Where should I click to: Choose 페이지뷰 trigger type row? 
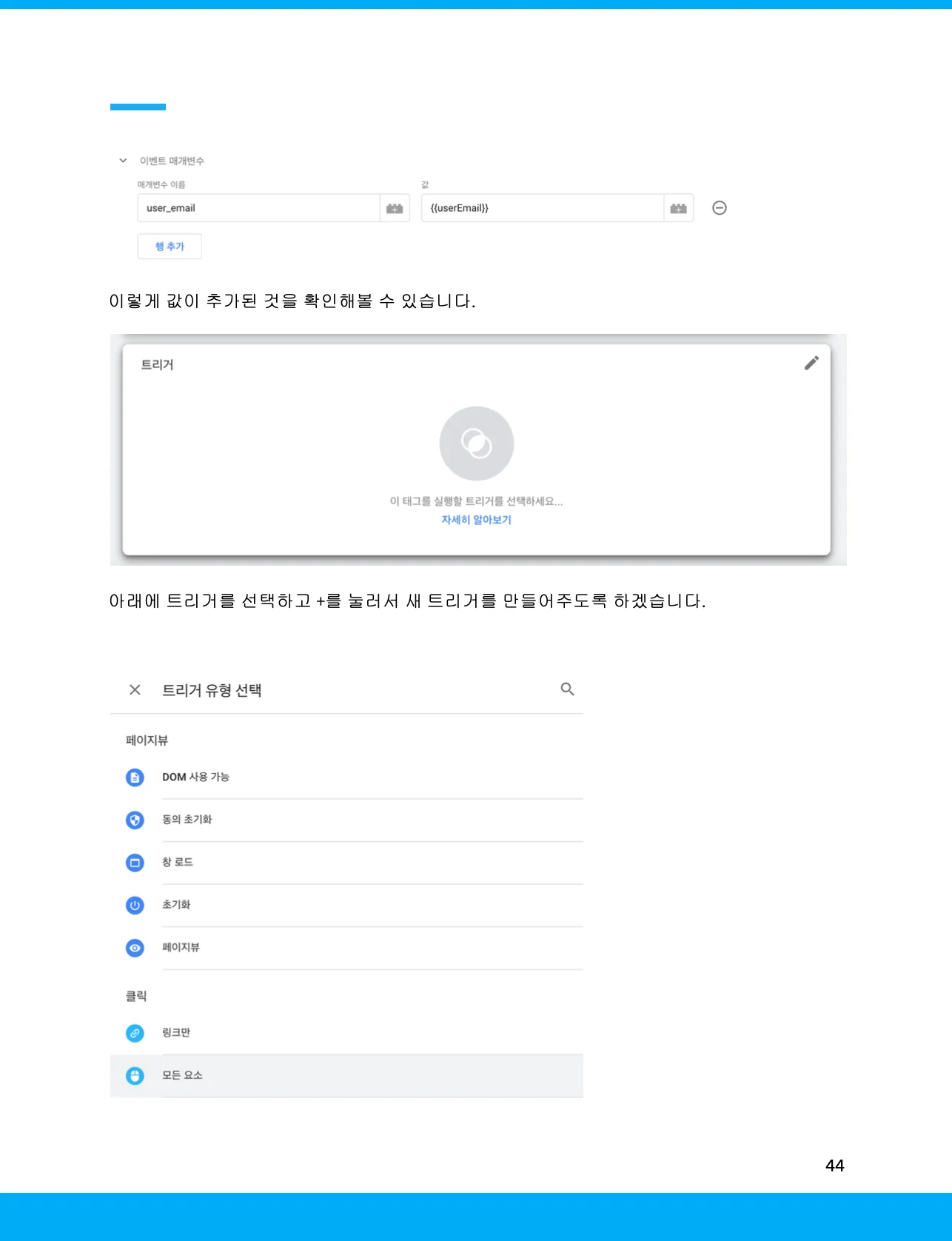click(346, 948)
